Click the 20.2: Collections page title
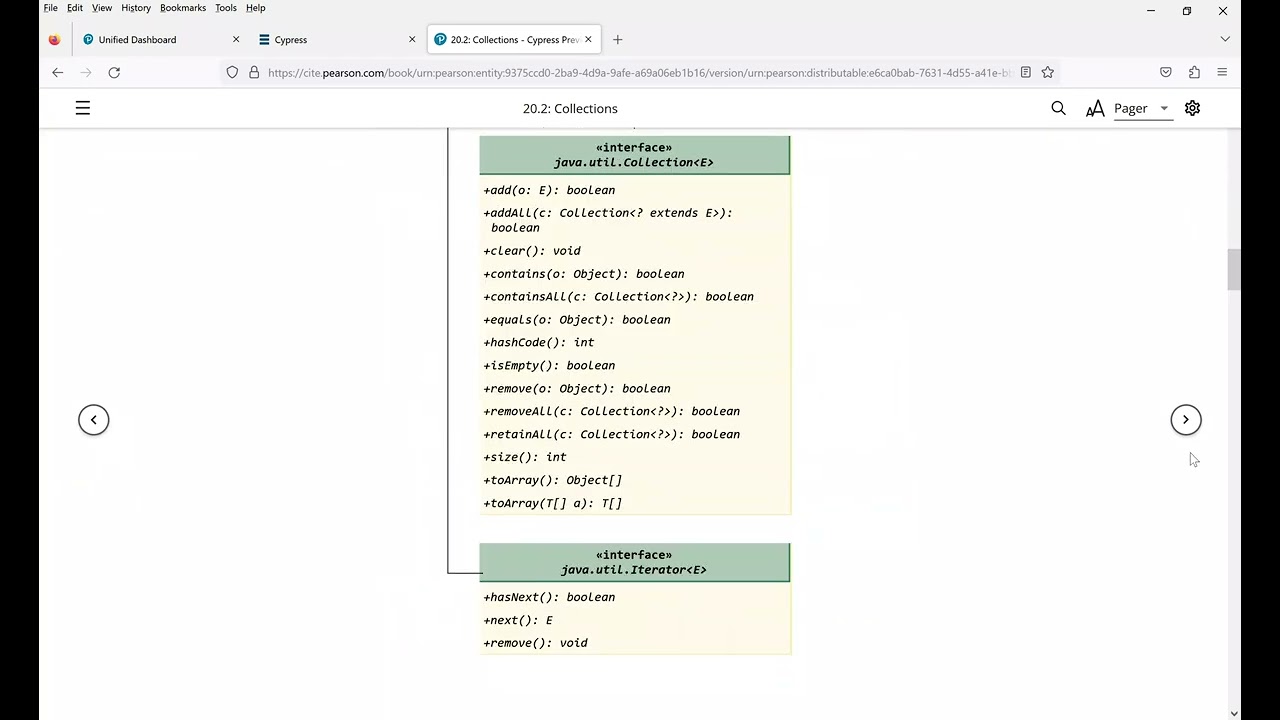 [x=570, y=108]
